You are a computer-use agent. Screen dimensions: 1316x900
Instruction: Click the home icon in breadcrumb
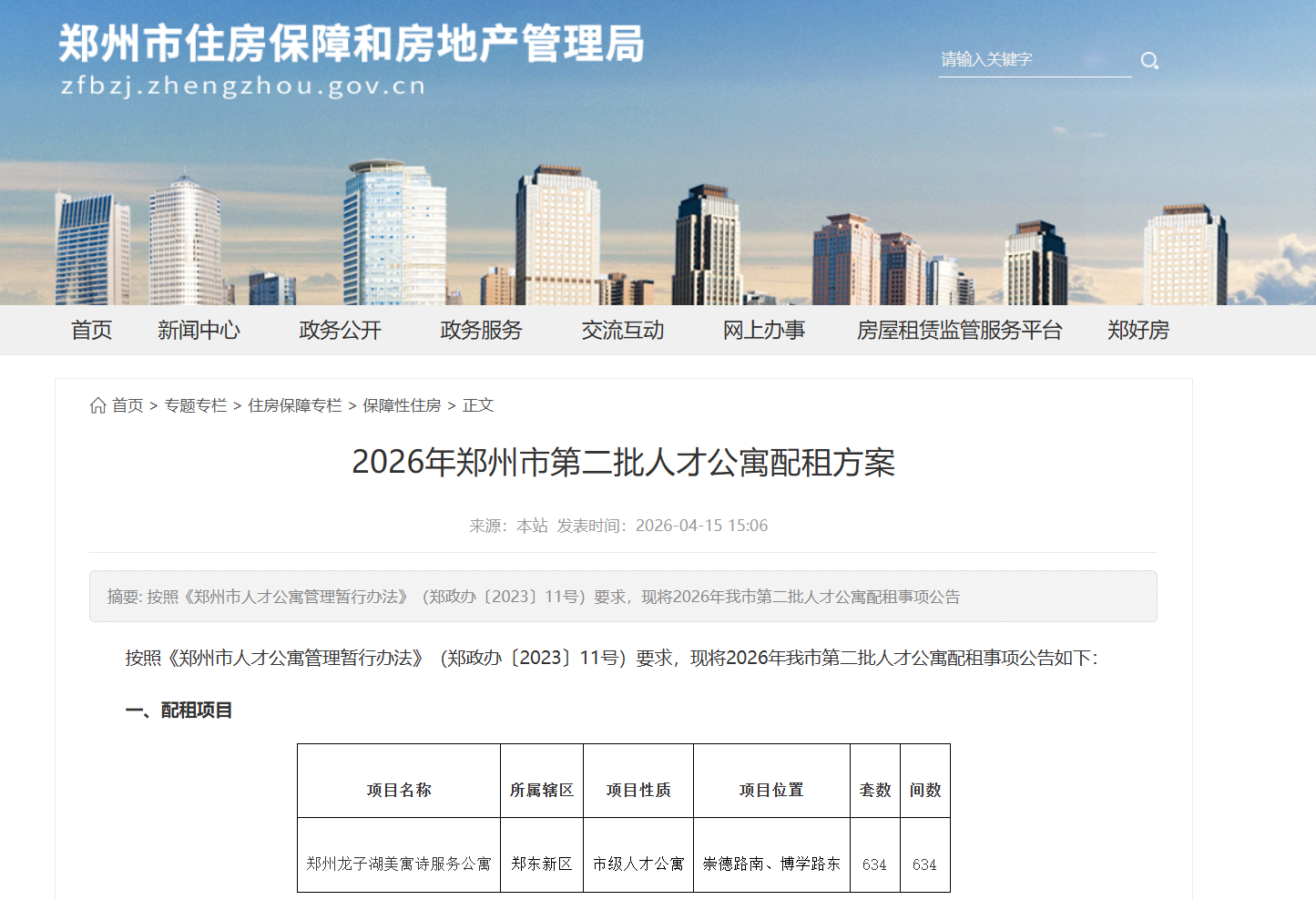(x=98, y=405)
